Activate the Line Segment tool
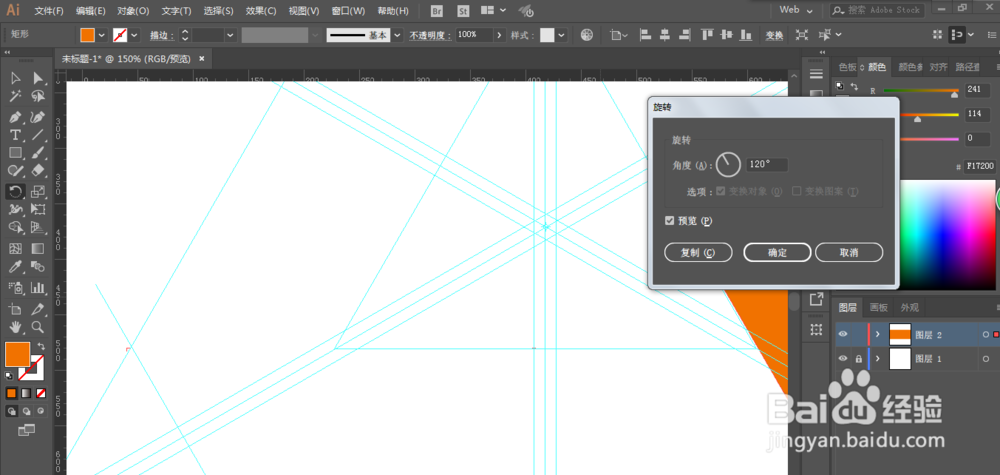 coord(38,135)
